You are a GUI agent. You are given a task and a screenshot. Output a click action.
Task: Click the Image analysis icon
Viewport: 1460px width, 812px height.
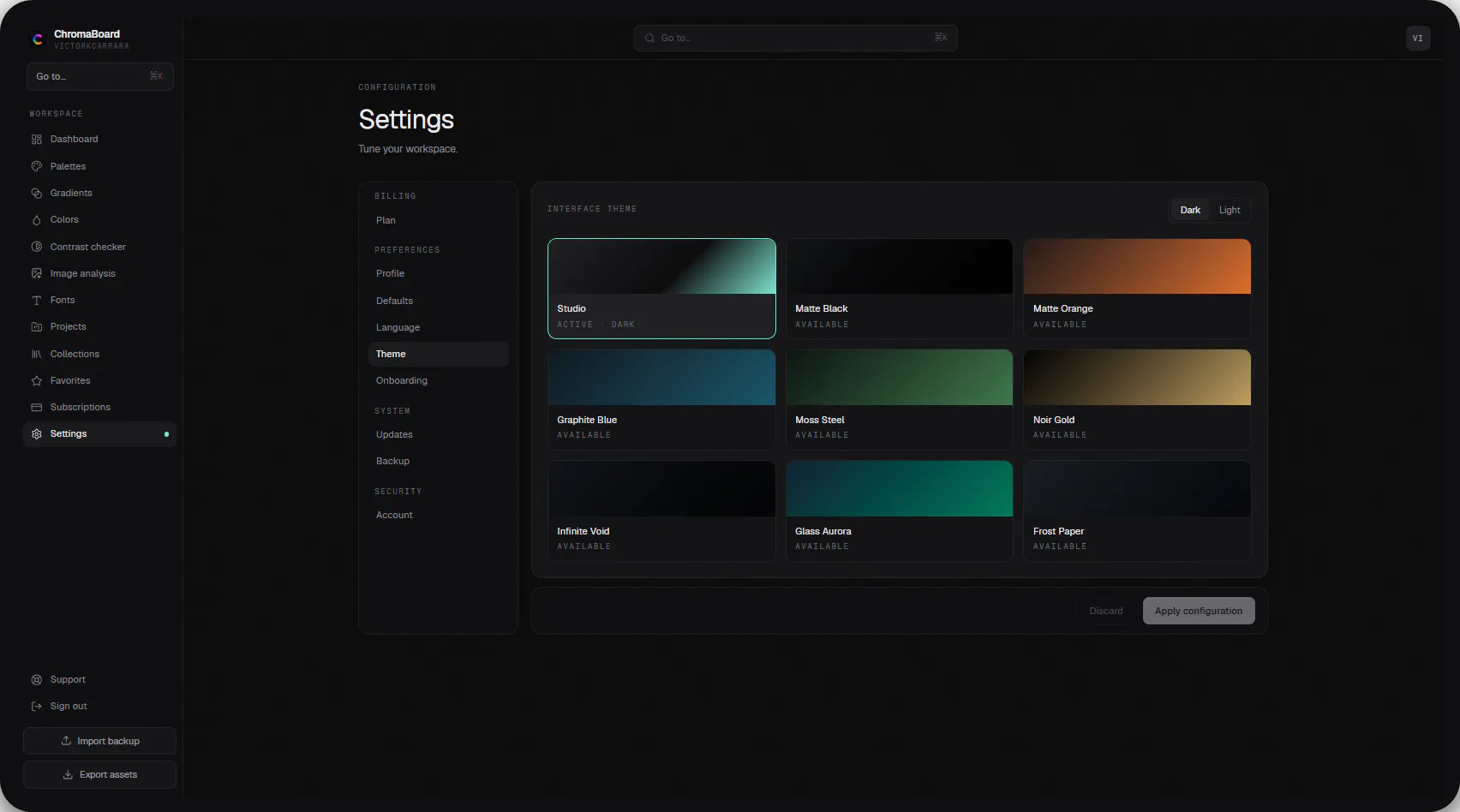tap(36, 273)
